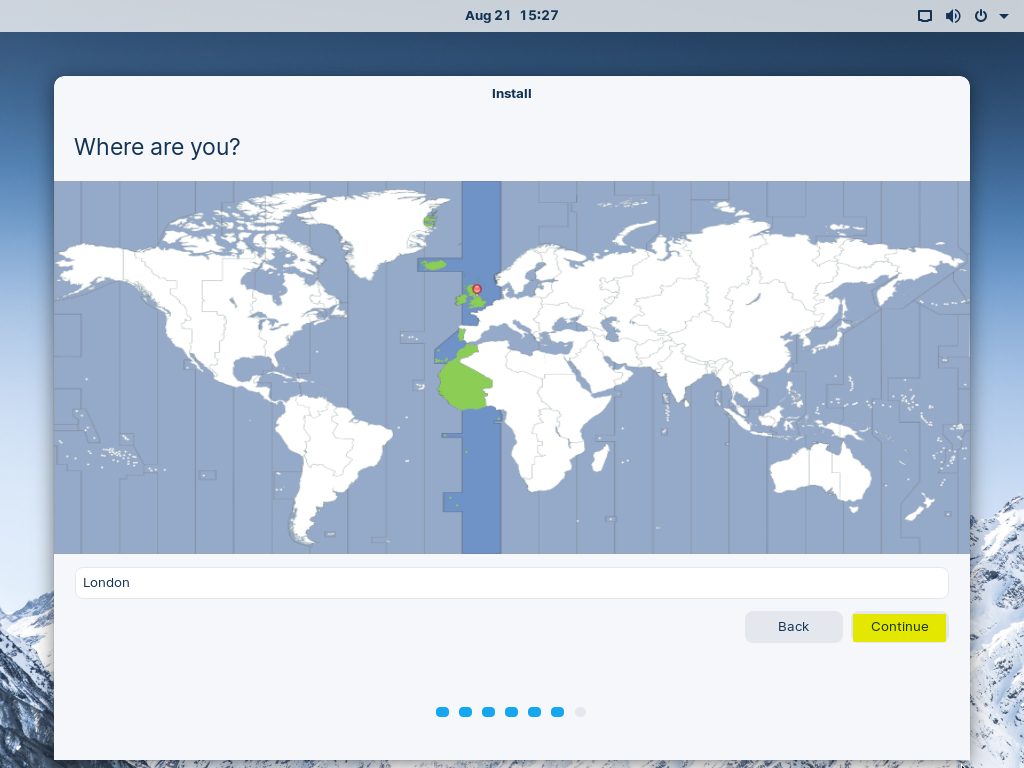This screenshot has height=768, width=1024.
Task: Expand the system menu arrow
Action: 1004,16
